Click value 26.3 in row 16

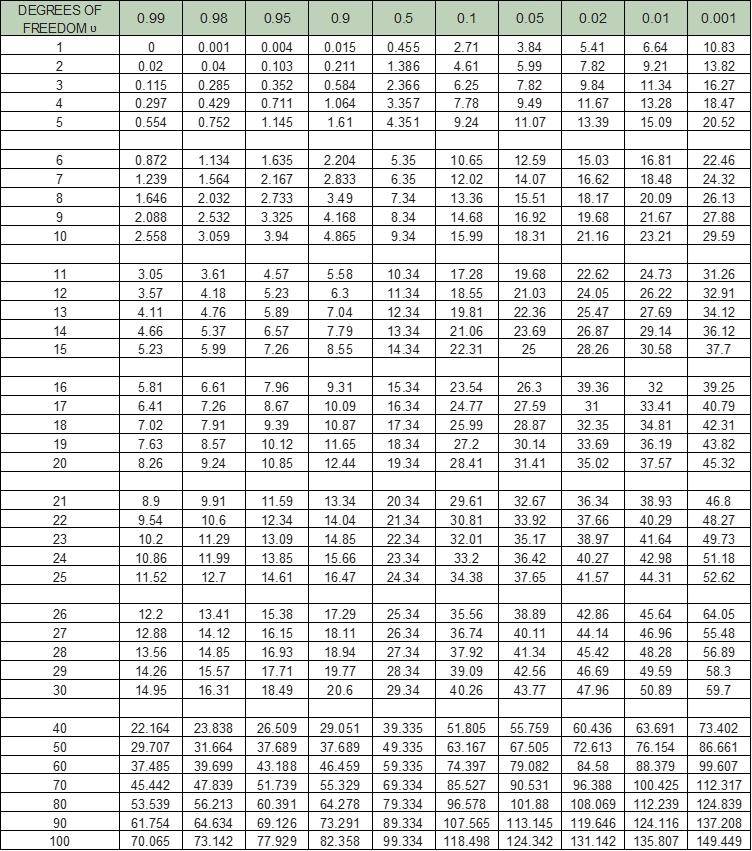click(529, 387)
